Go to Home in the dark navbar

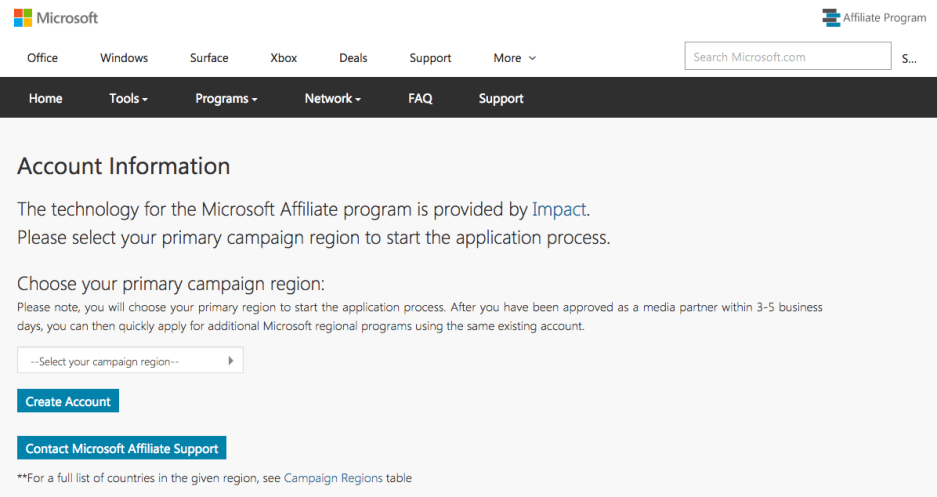click(x=45, y=99)
